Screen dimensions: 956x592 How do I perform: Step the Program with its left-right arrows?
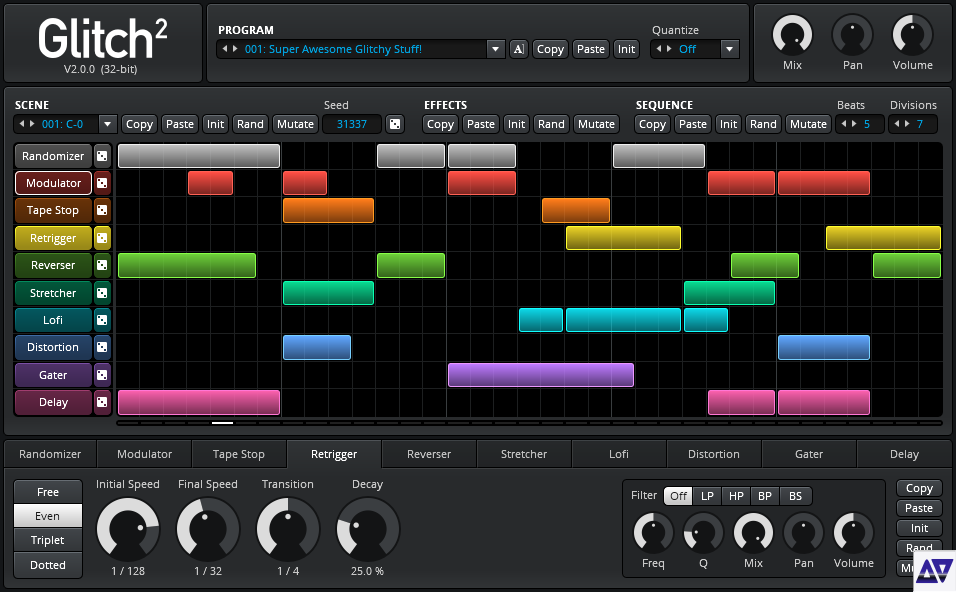tap(230, 49)
